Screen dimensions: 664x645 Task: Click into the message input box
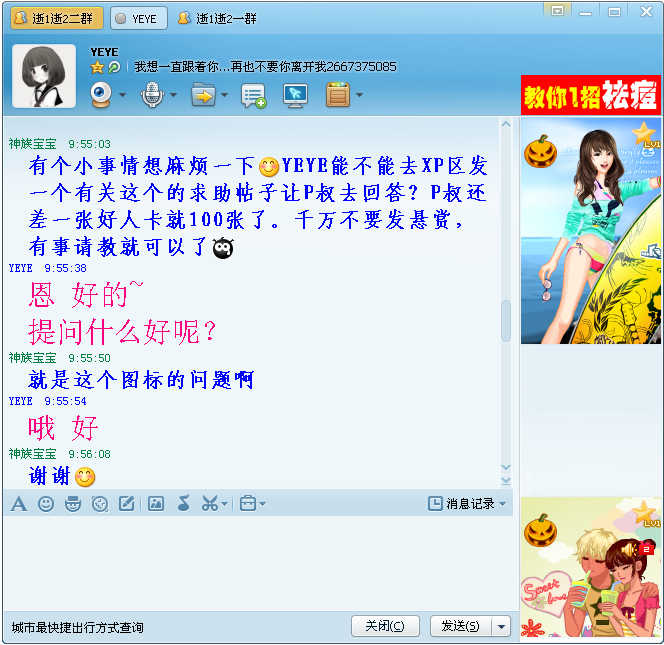258,563
